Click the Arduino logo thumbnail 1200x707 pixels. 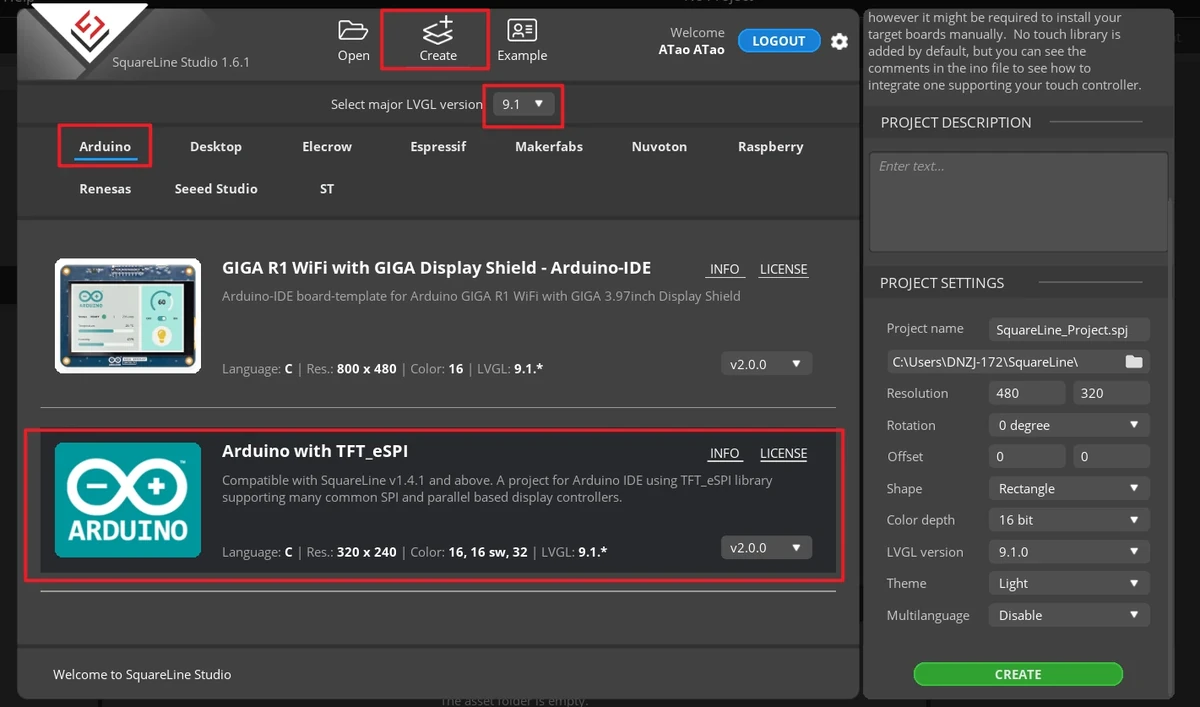128,500
